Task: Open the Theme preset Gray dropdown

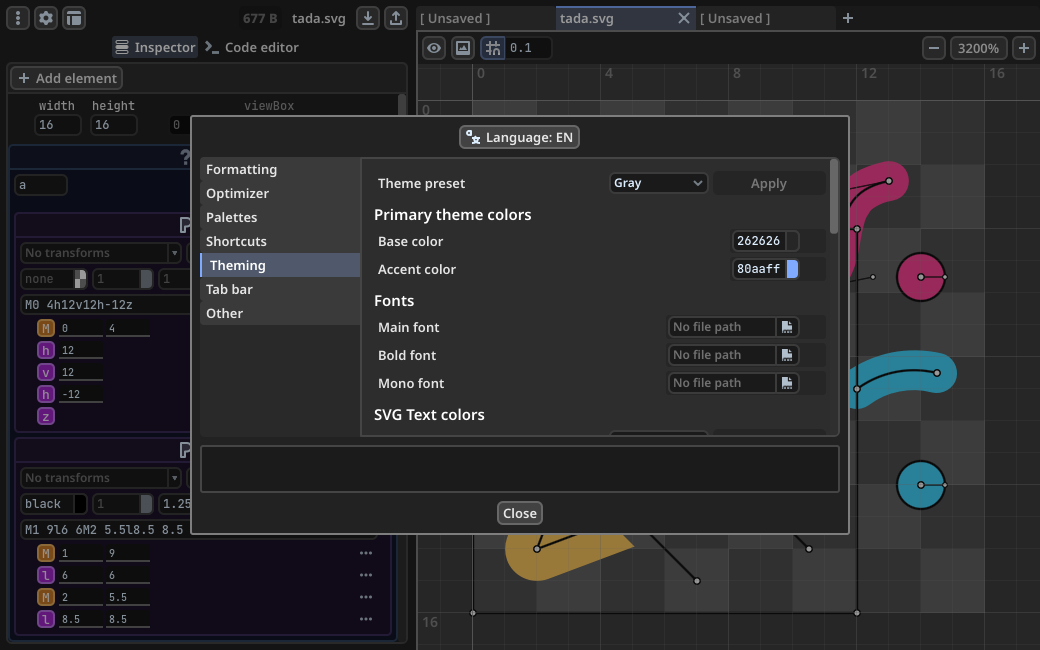Action: (658, 183)
